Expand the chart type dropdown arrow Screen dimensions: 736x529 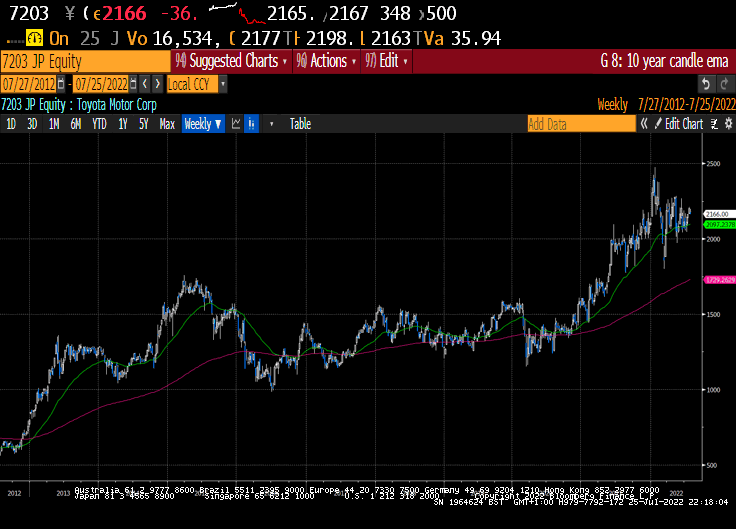271,124
